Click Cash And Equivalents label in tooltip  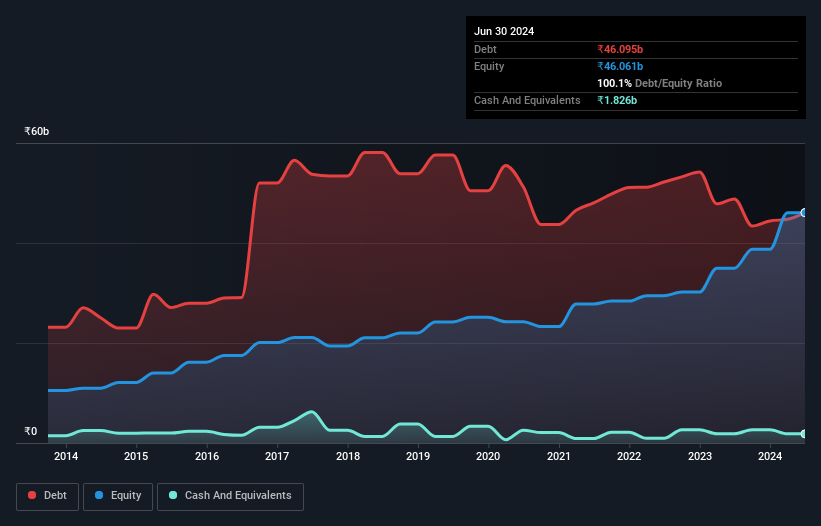[527, 100]
